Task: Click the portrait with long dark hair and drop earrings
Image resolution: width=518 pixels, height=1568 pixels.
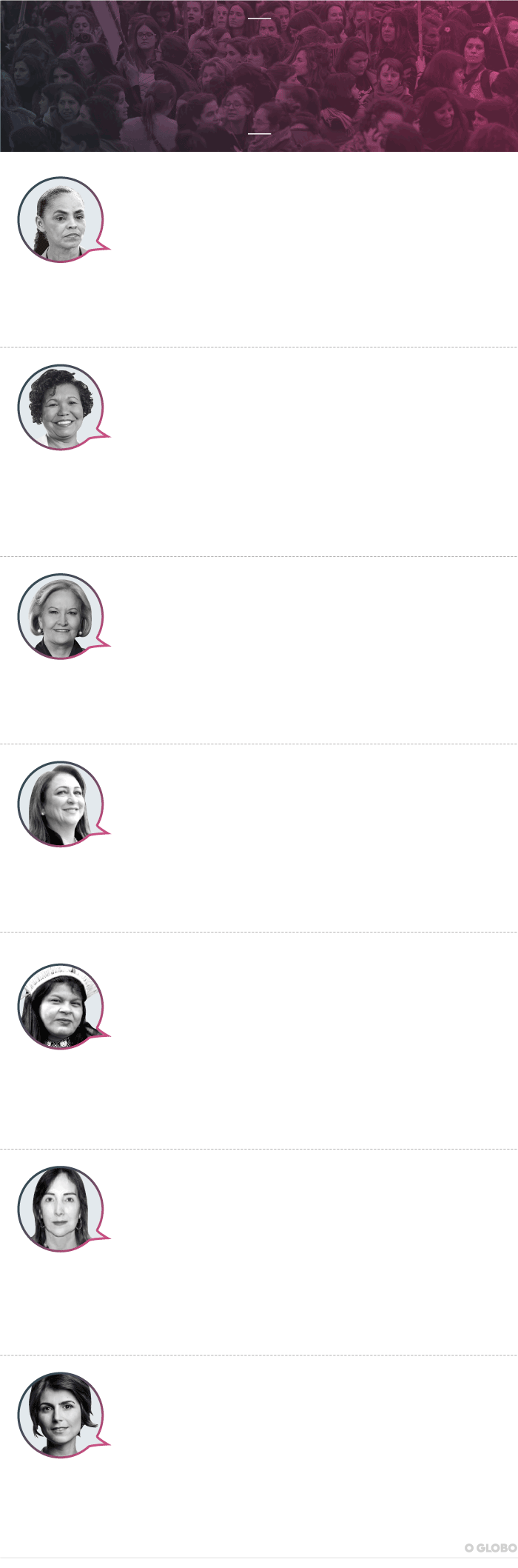Action: click(61, 1209)
